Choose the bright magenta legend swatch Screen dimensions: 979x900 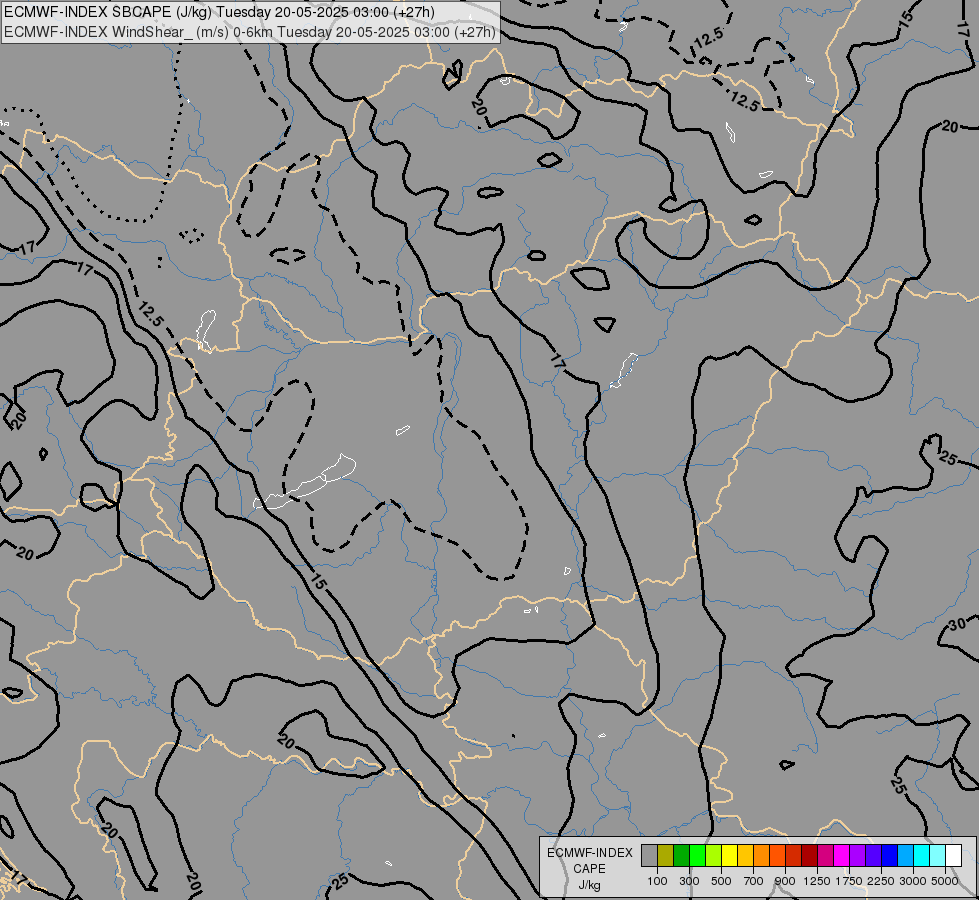coord(841,855)
